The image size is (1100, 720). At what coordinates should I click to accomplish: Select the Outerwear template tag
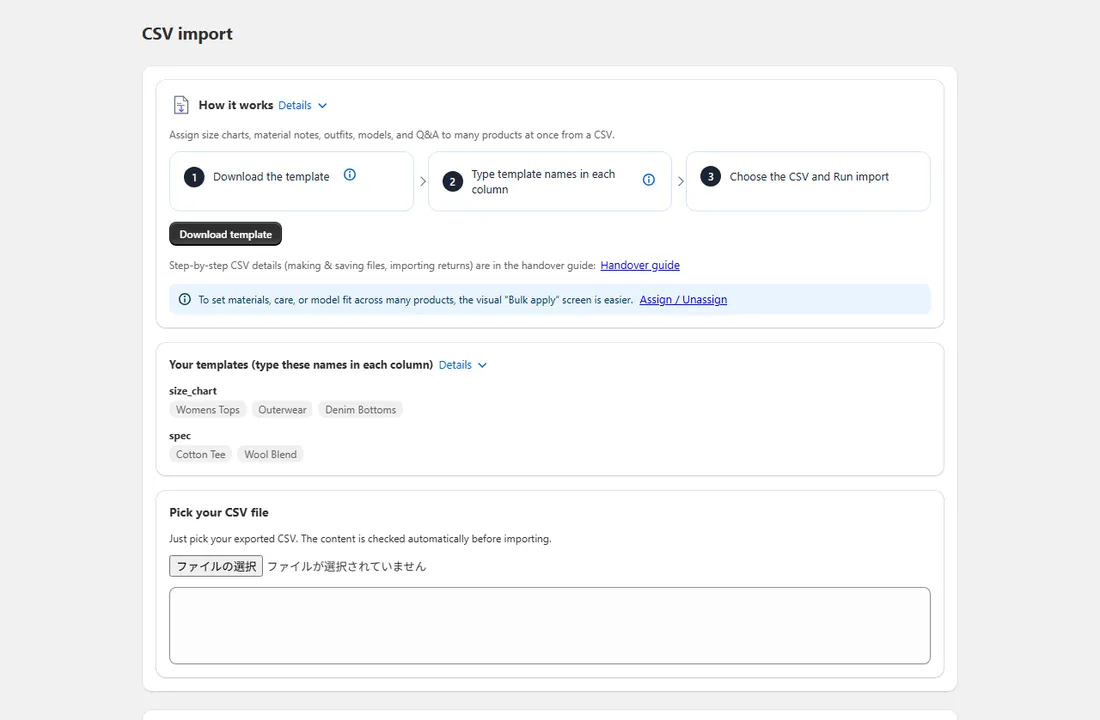point(282,410)
